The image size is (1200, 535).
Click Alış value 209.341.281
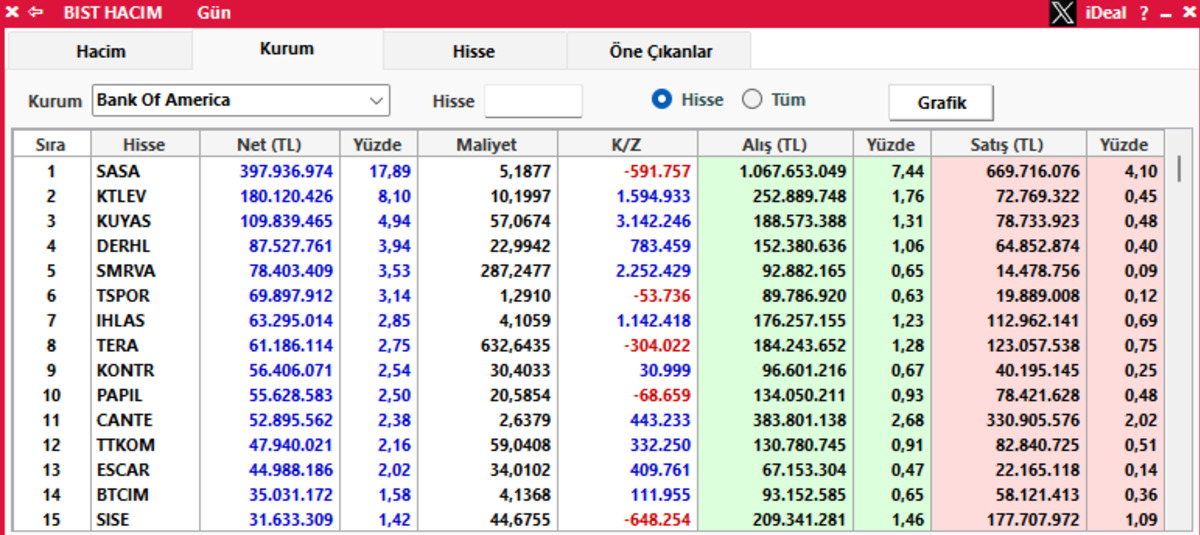799,520
